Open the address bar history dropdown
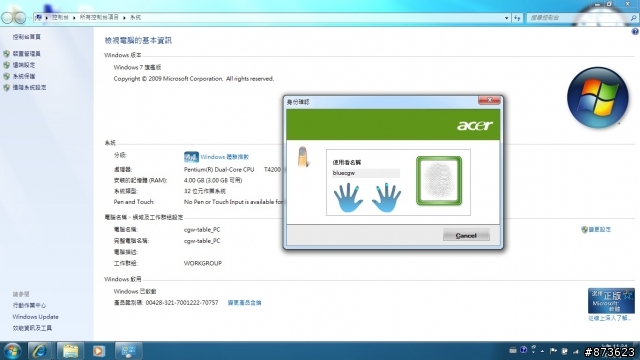 [507, 18]
